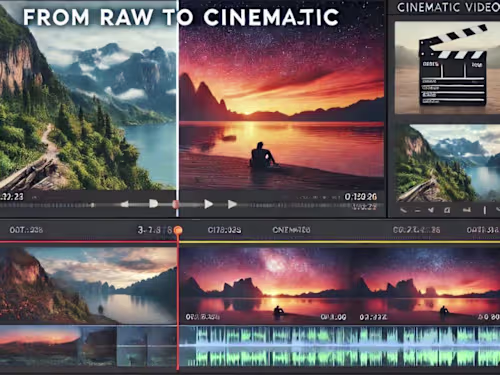The width and height of the screenshot is (500, 375).
Task: Click the play button in the preview viewer
Action: point(209,204)
